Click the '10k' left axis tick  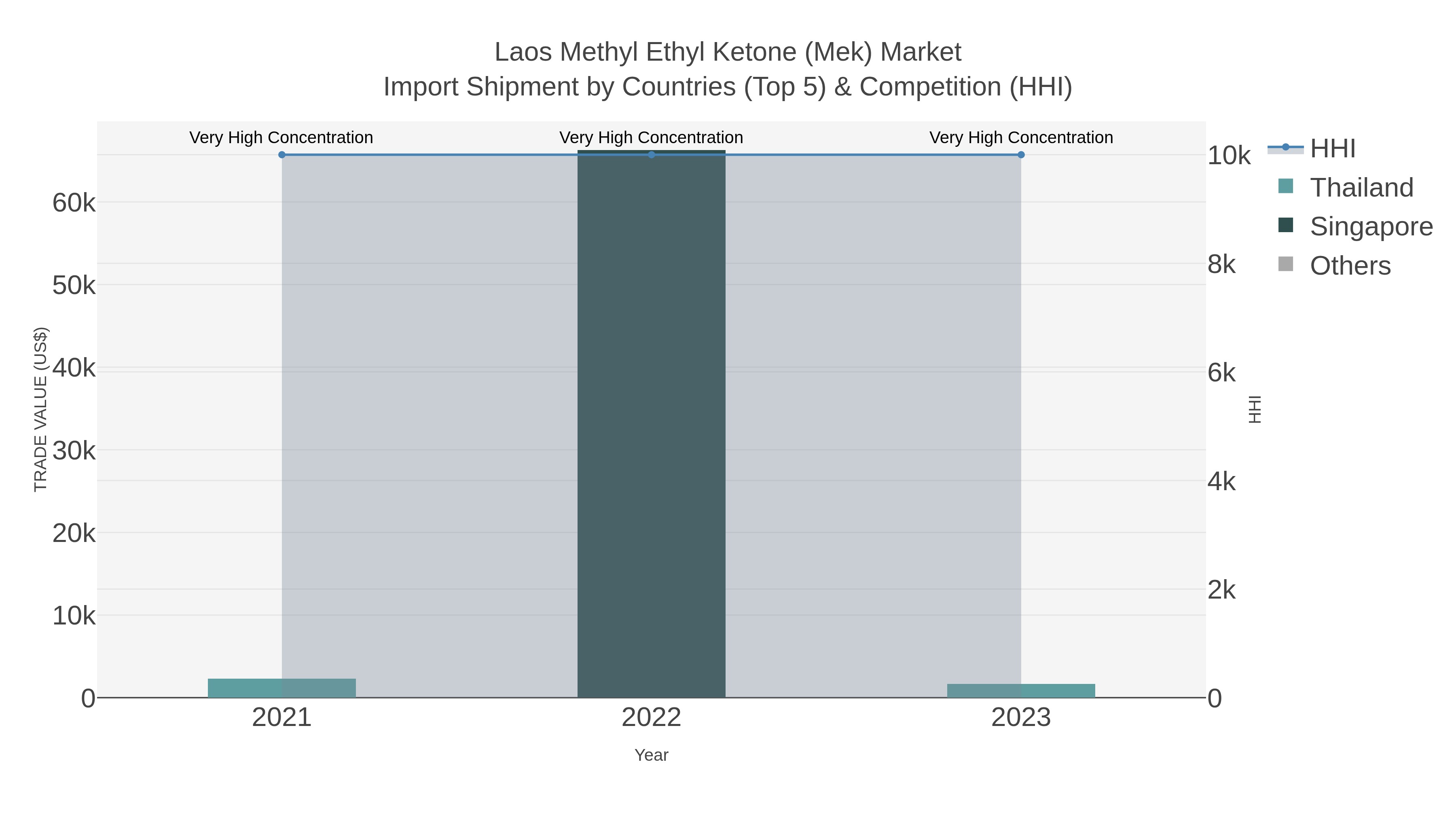coord(74,616)
